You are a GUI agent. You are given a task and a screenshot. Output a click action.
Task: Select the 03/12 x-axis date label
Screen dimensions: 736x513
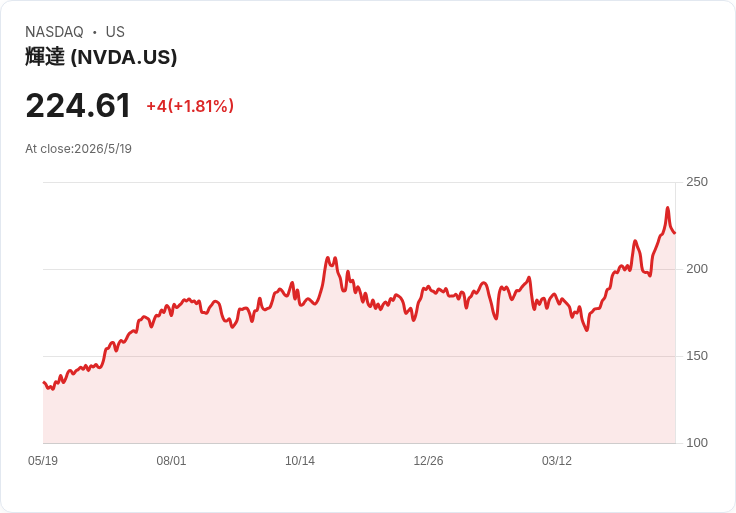pos(557,461)
